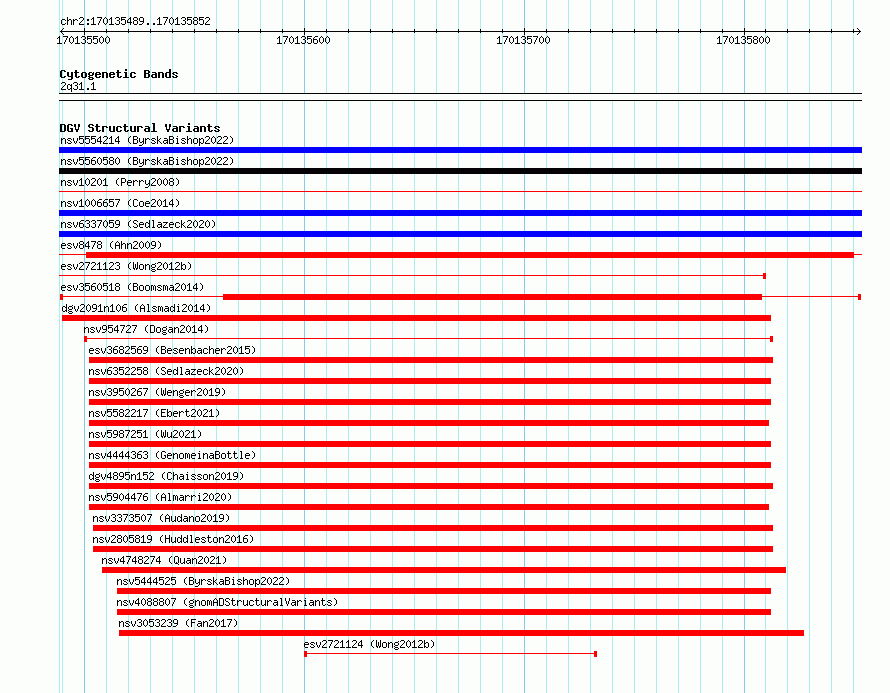Open the esv2721124 (Wong2012b) label

(x=369, y=644)
